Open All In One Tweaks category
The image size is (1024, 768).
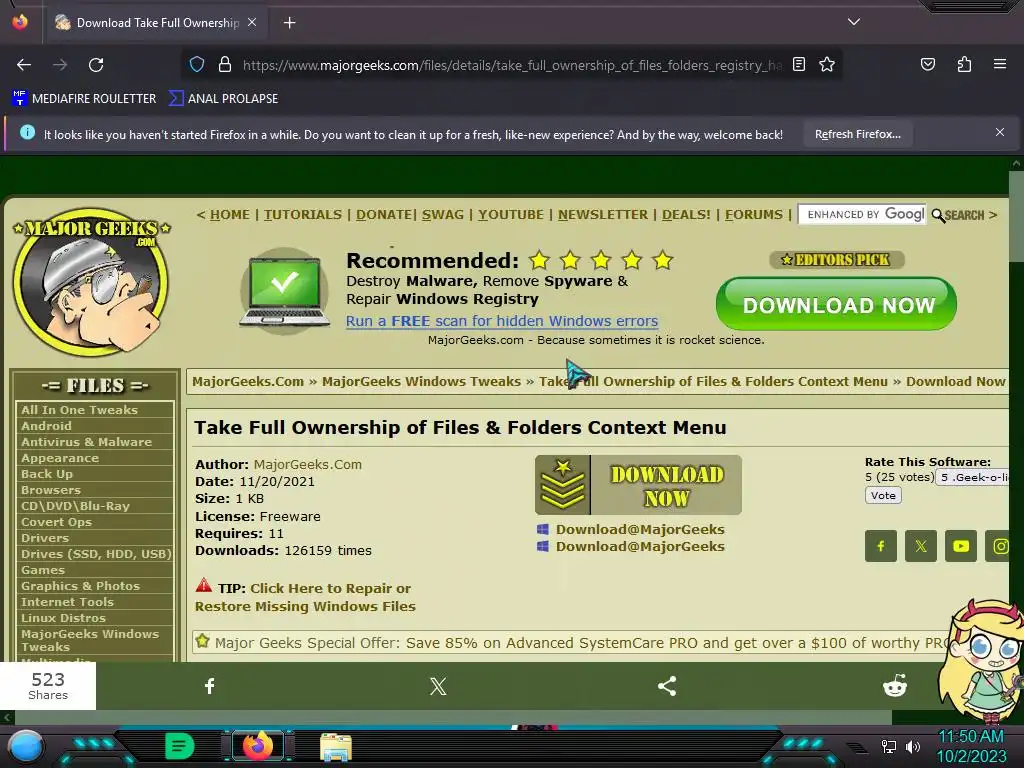point(80,410)
